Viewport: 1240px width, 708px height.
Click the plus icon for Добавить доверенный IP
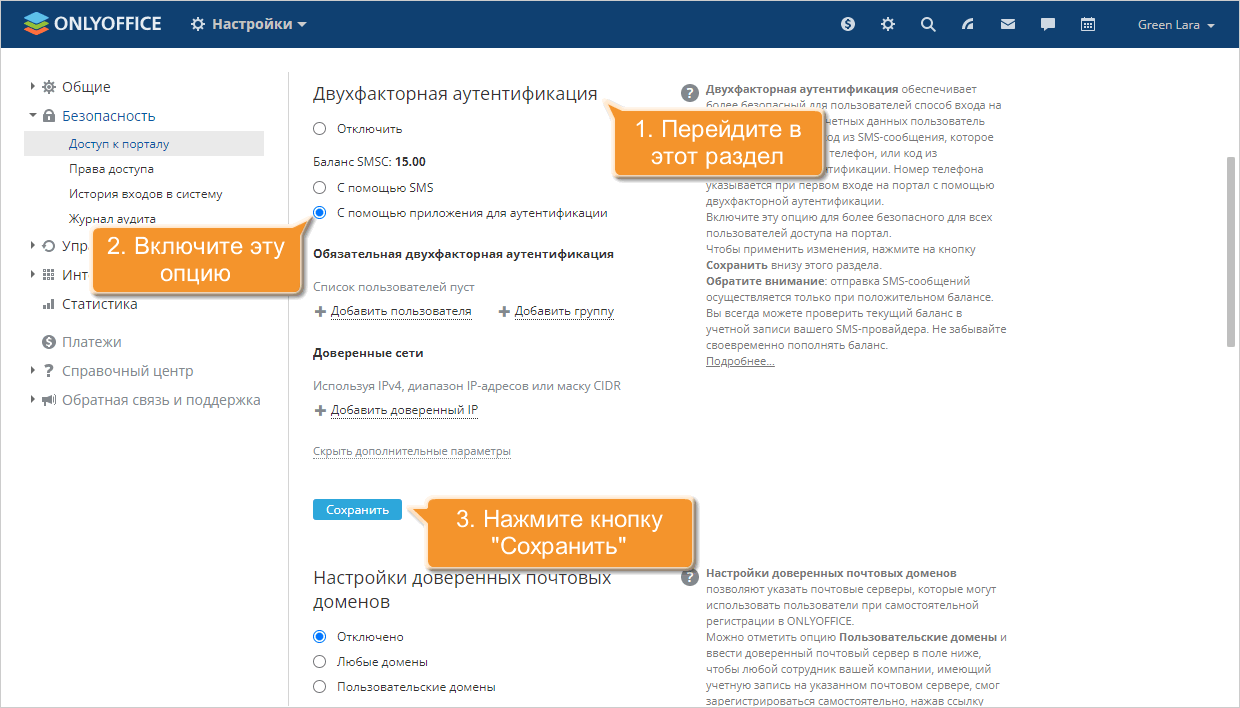(x=320, y=410)
